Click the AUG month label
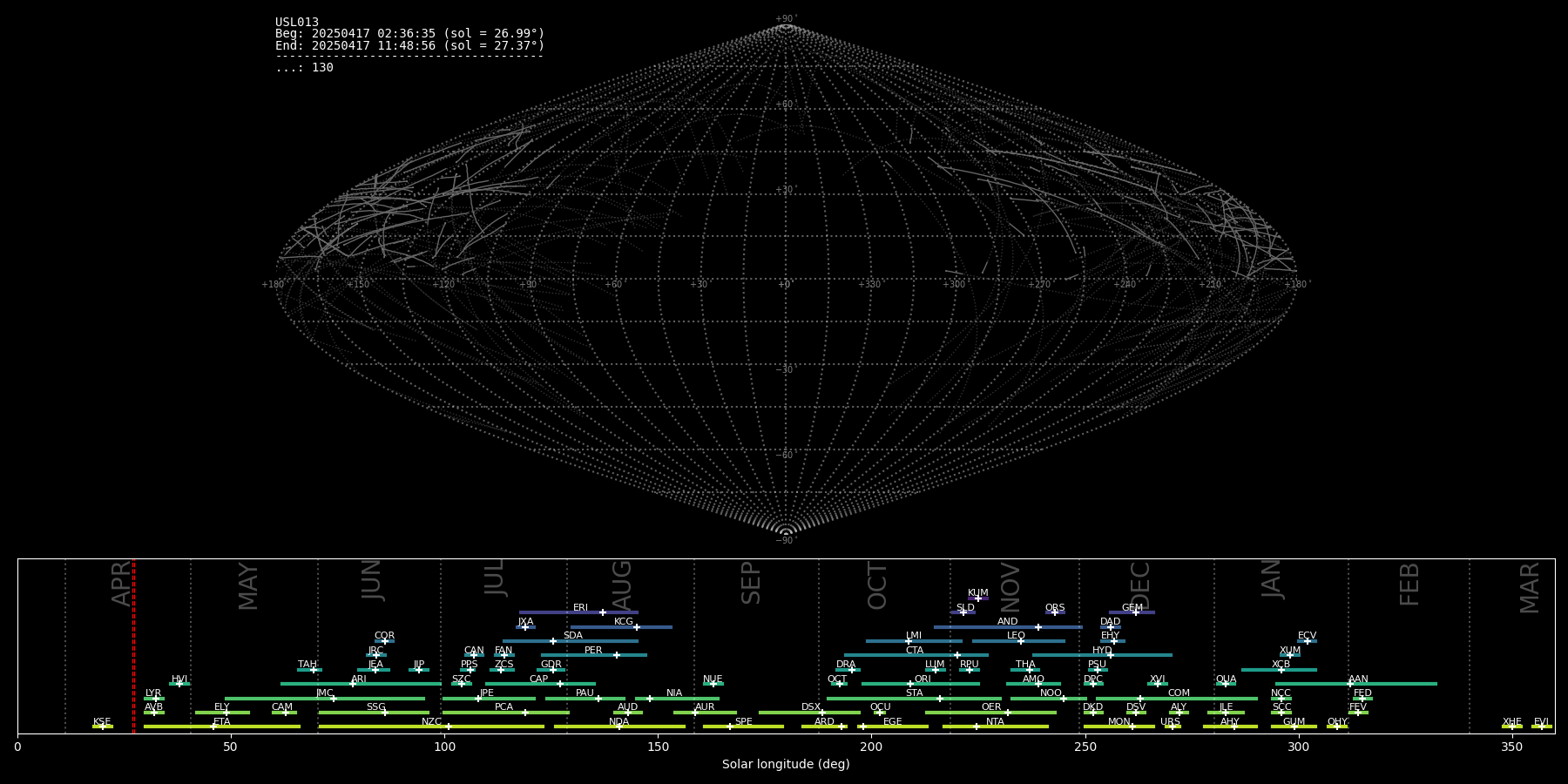Screen dimensions: 1568x784 click(x=622, y=585)
